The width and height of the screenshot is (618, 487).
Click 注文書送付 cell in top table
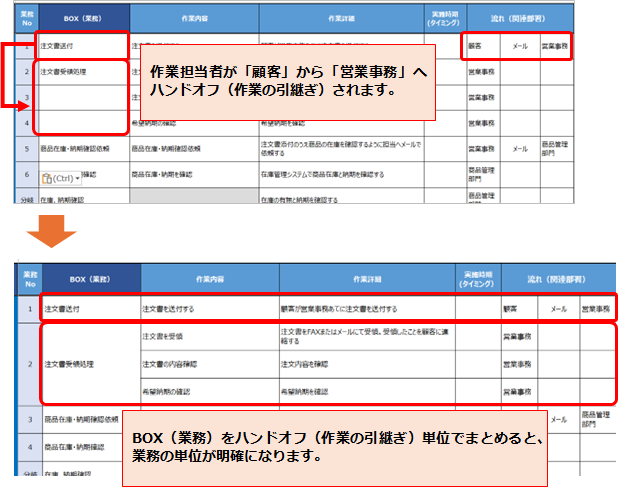[84, 46]
